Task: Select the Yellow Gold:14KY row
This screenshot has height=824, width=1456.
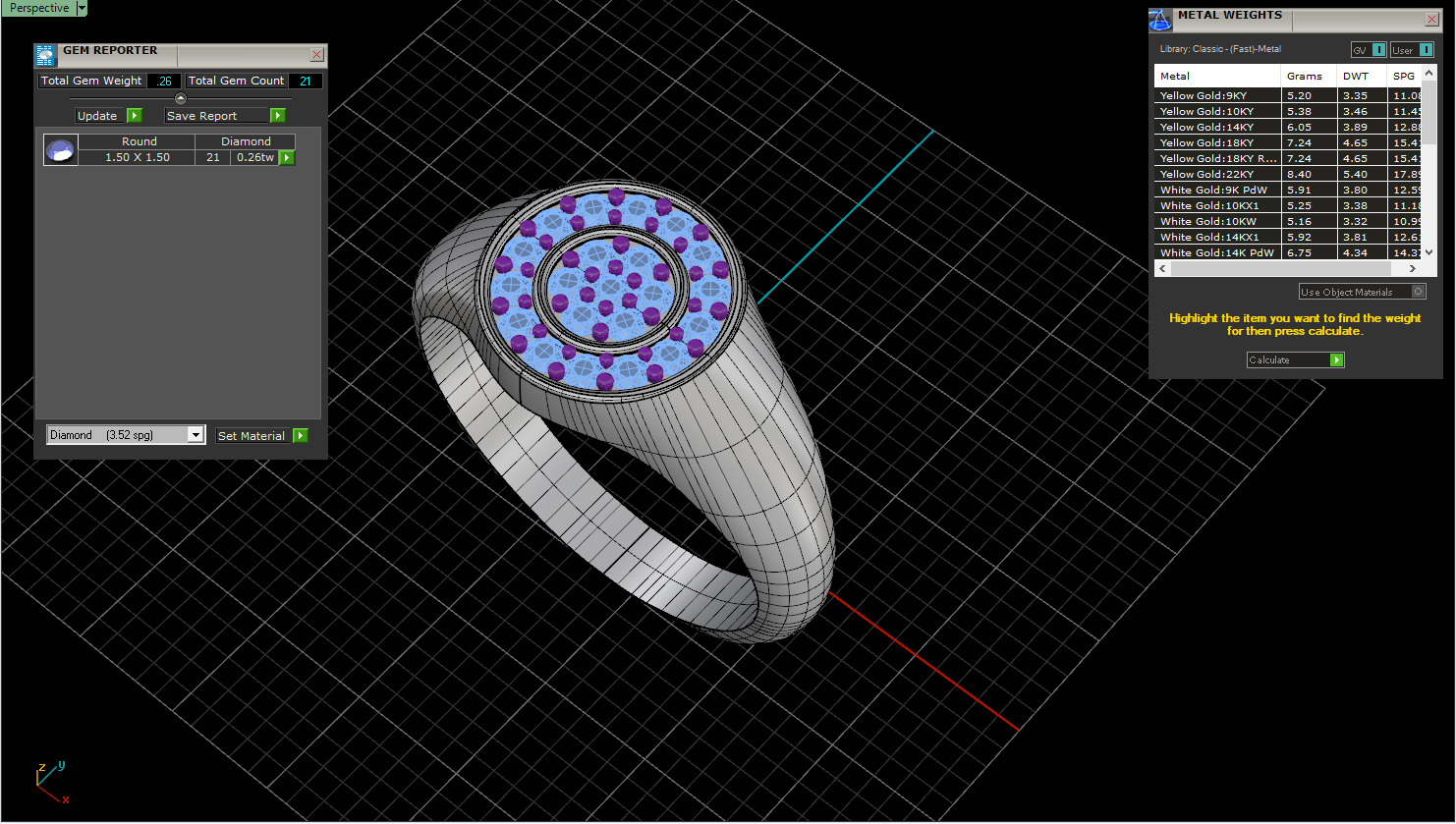Action: coord(1288,128)
